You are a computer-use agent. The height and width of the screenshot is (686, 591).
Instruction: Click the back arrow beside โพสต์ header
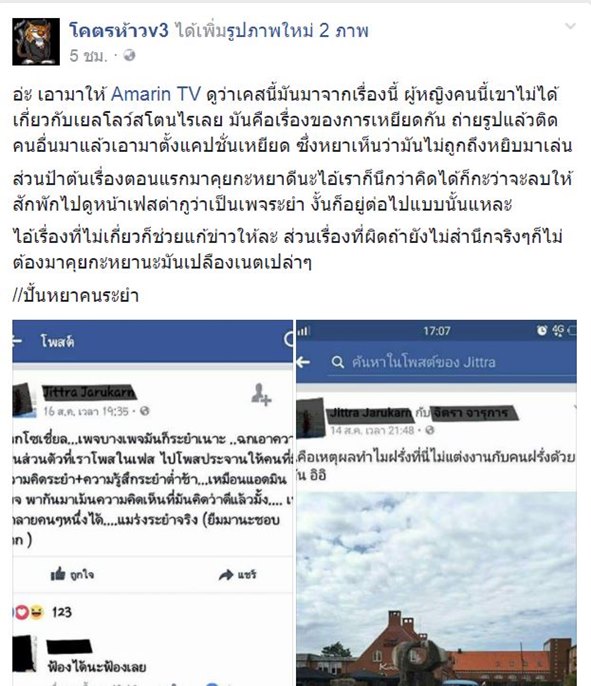[x=17, y=341]
